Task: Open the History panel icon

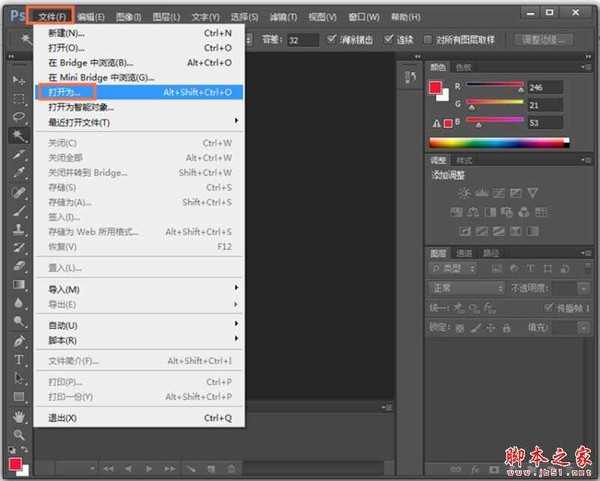Action: (410, 77)
